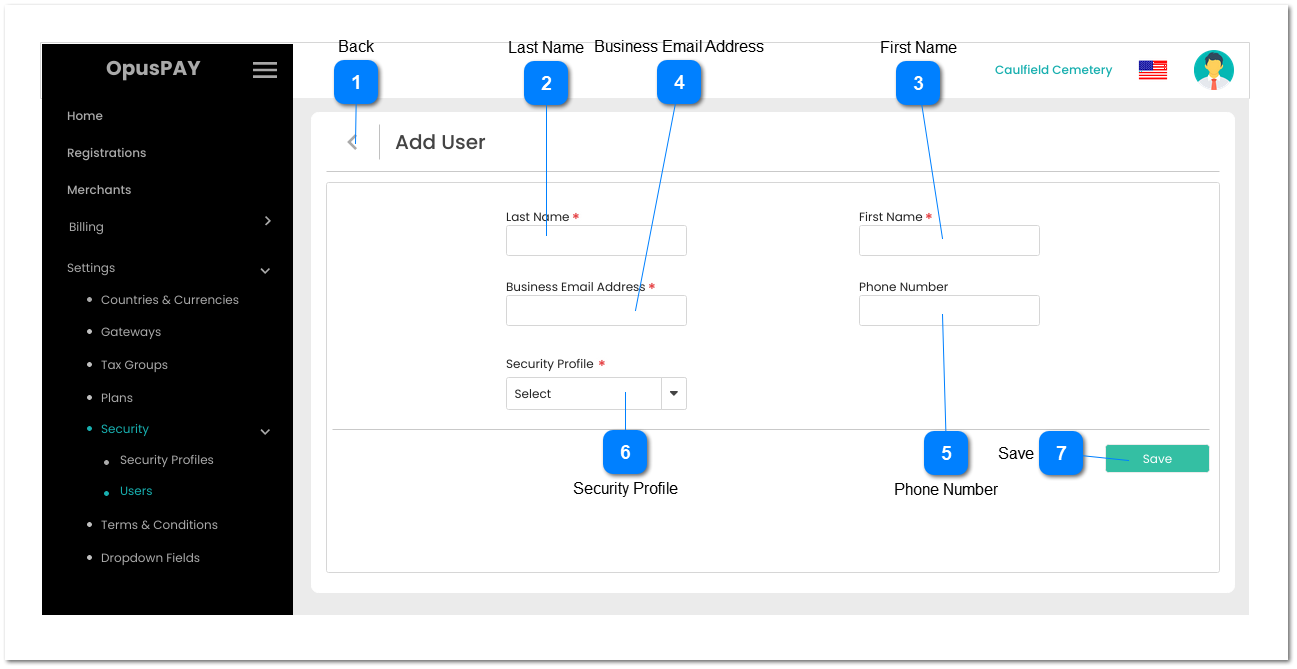Image resolution: width=1297 pixels, height=669 pixels.
Task: Go to Registrations in the sidebar
Action: pyautogui.click(x=106, y=153)
